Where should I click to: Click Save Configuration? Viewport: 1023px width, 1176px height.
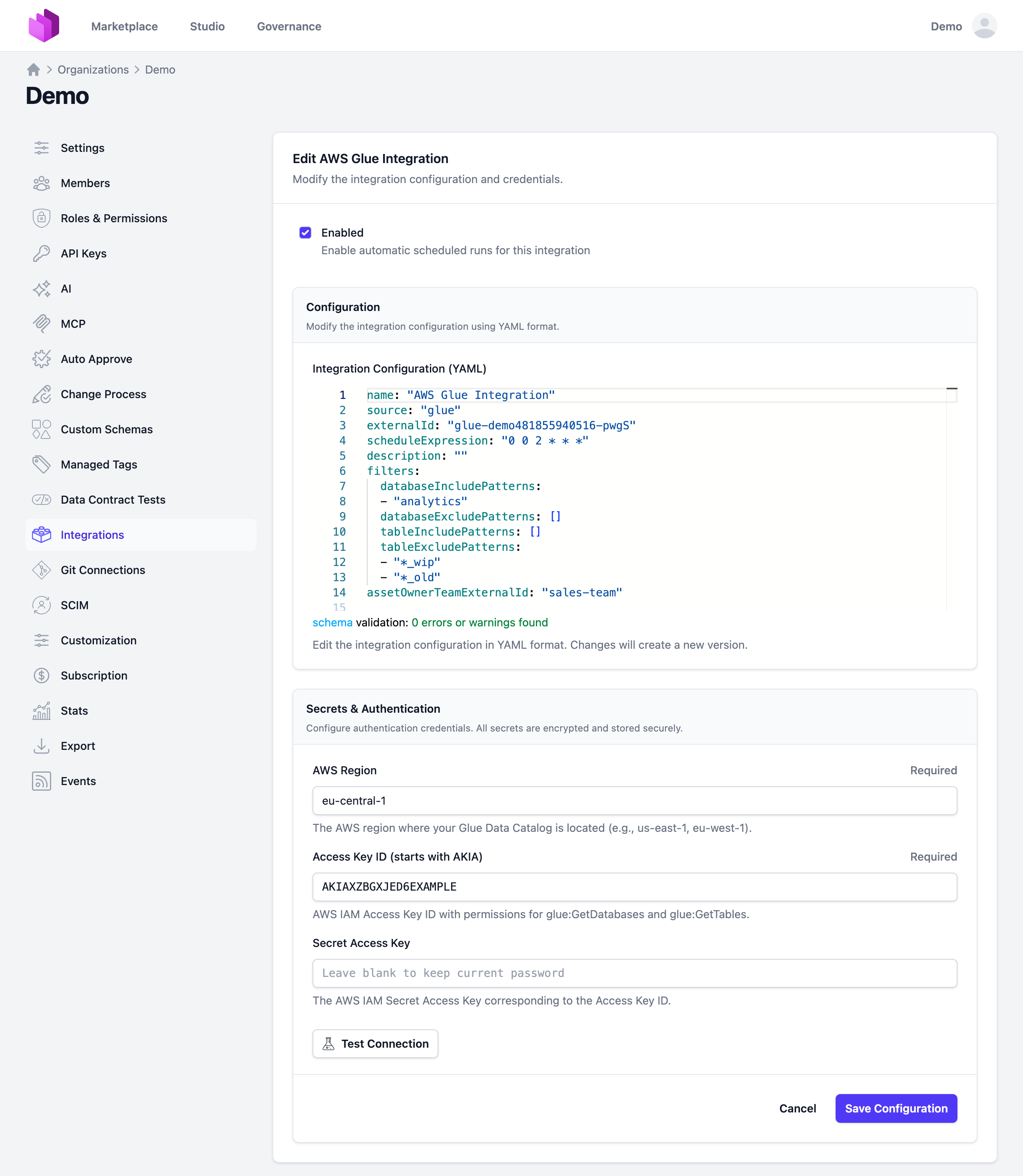896,1108
